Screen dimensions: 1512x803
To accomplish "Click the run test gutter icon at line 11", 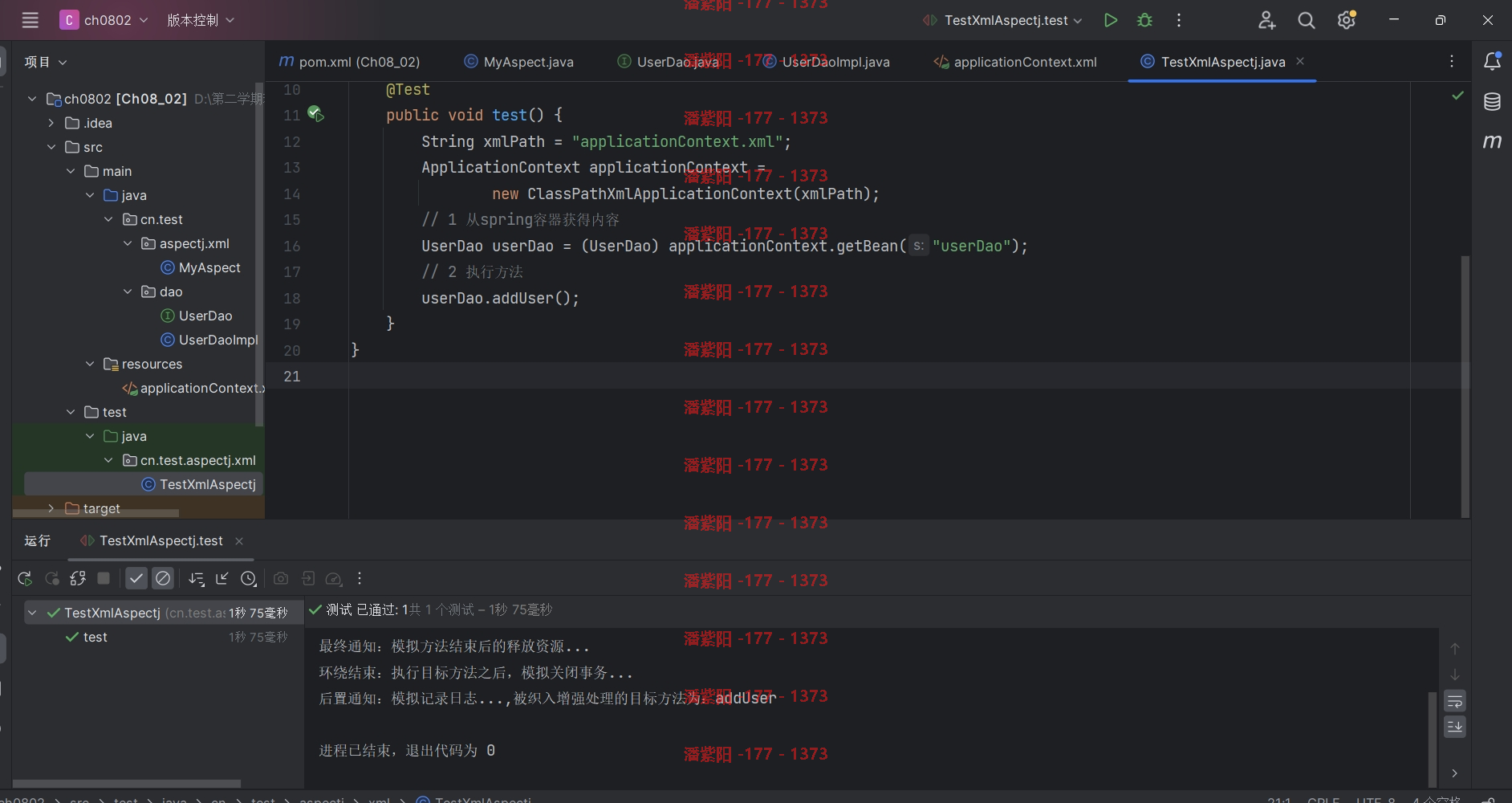I will [x=315, y=114].
